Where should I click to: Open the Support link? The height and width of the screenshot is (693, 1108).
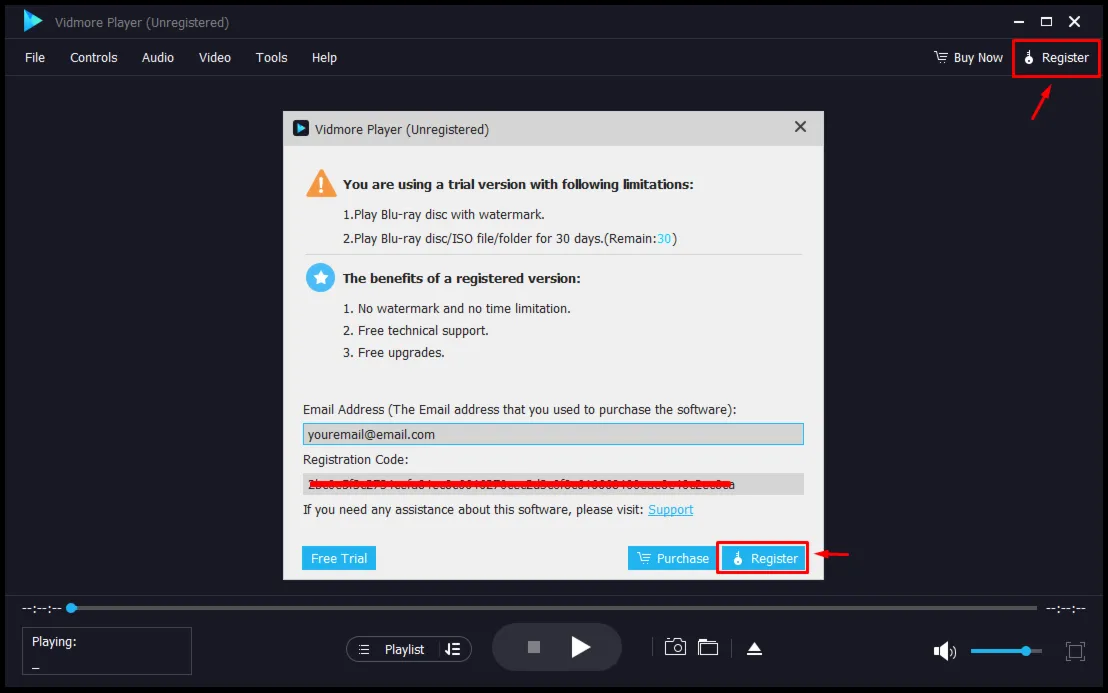click(671, 509)
